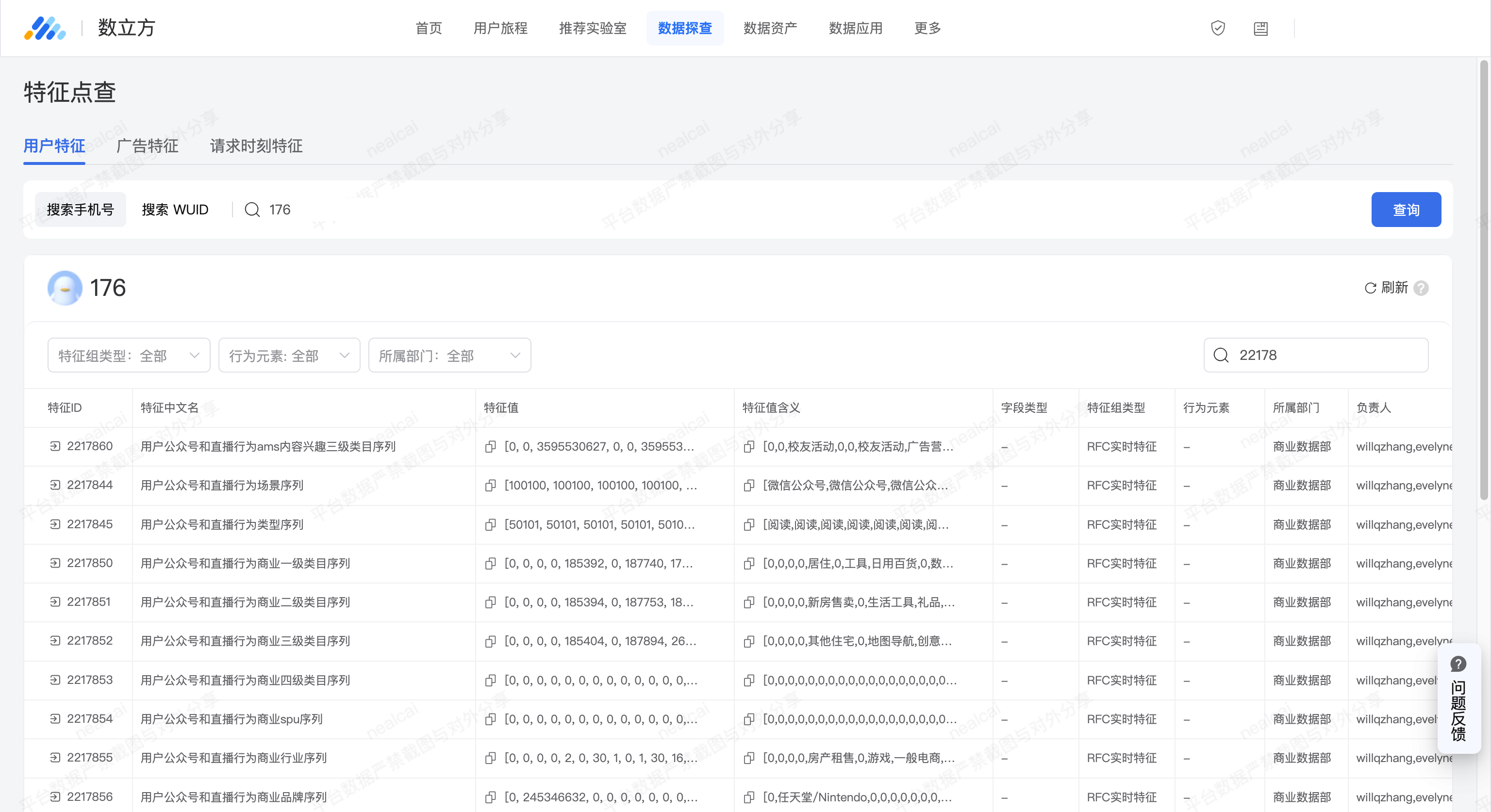
Task: Open 请求时刻特征 tab
Action: coord(256,146)
